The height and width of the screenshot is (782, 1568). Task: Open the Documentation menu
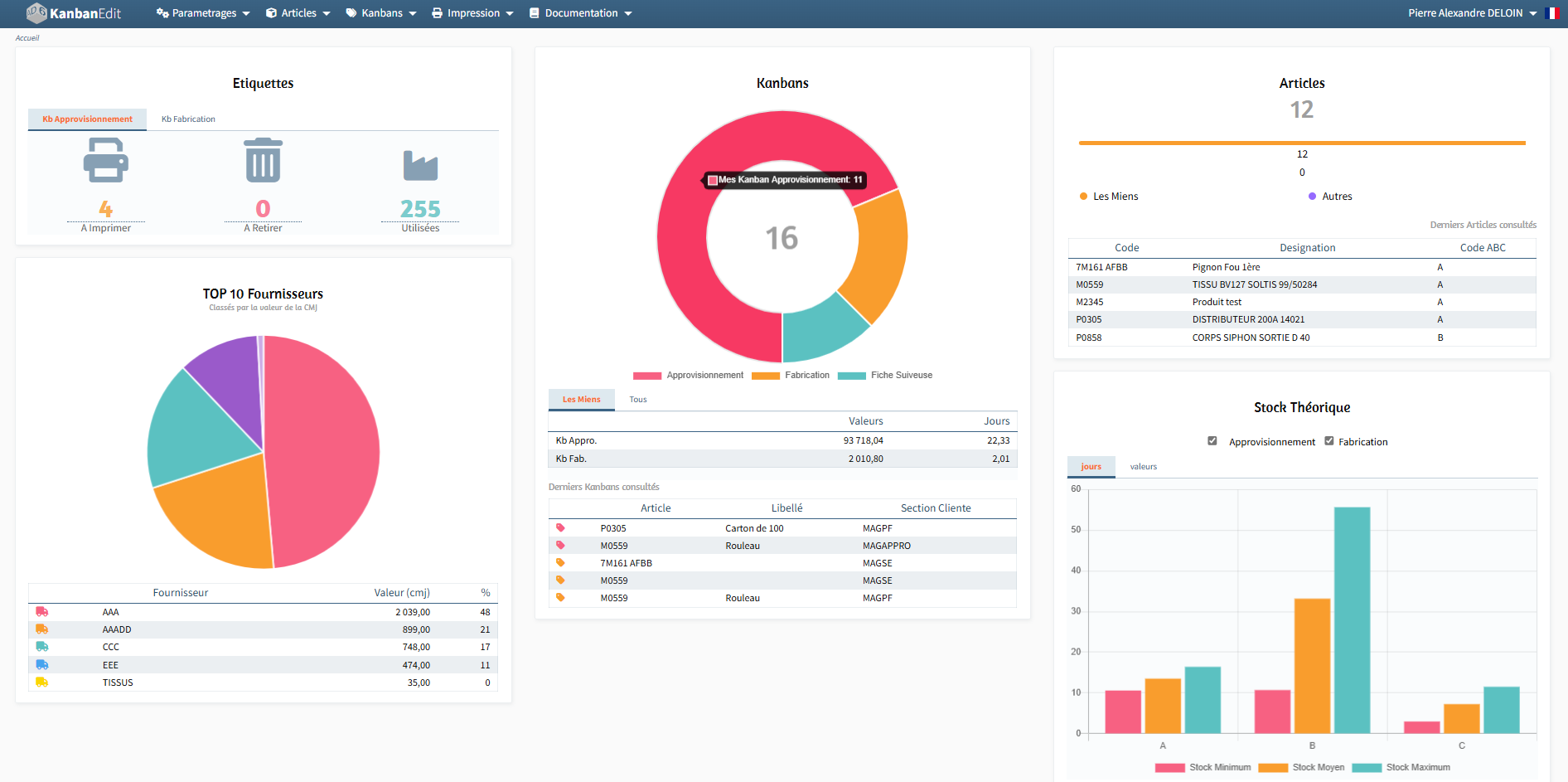[580, 13]
